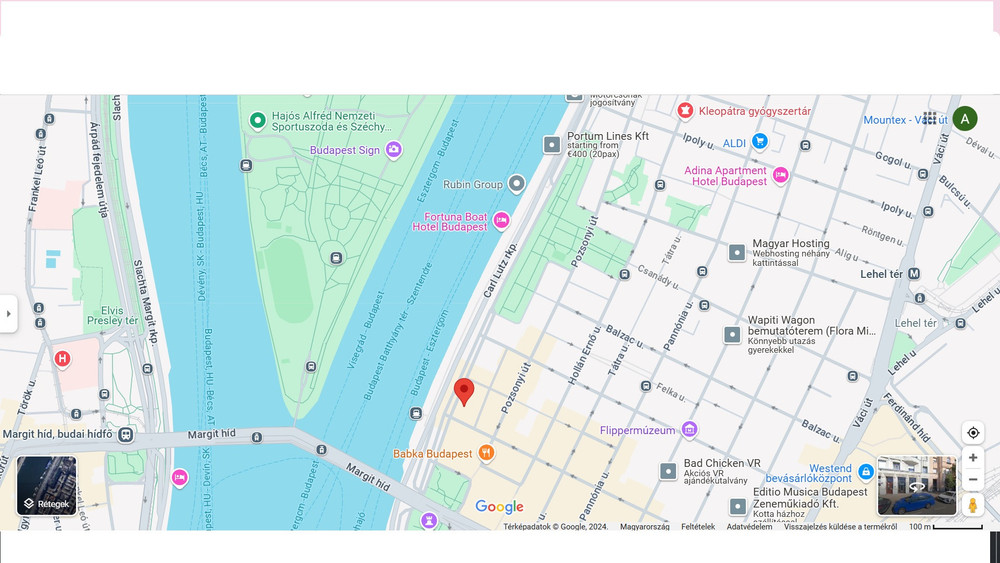The height and width of the screenshot is (563, 1000).
Task: Click the Google logo on the map
Action: pyautogui.click(x=499, y=507)
